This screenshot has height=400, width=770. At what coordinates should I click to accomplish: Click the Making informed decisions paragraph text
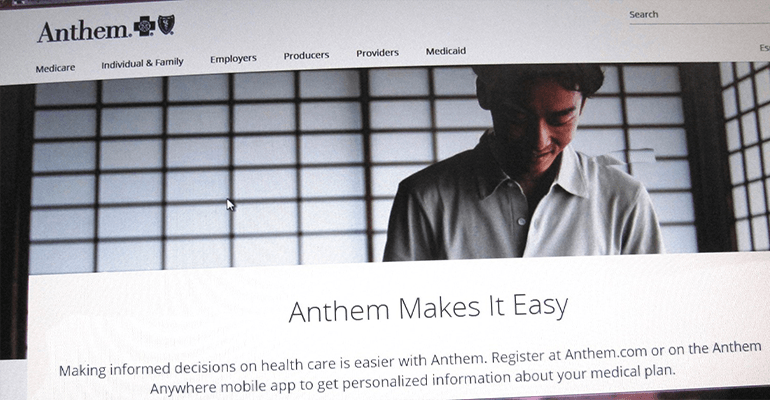pos(411,368)
